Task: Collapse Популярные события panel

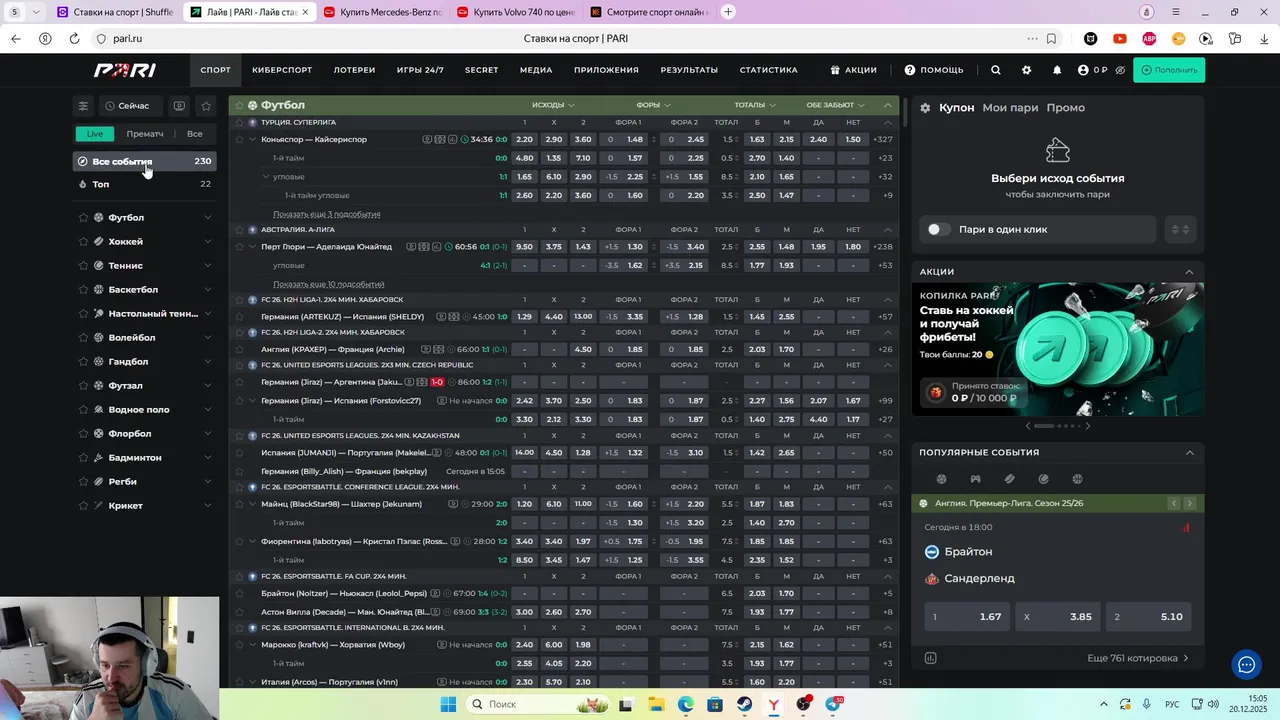Action: (1189, 453)
